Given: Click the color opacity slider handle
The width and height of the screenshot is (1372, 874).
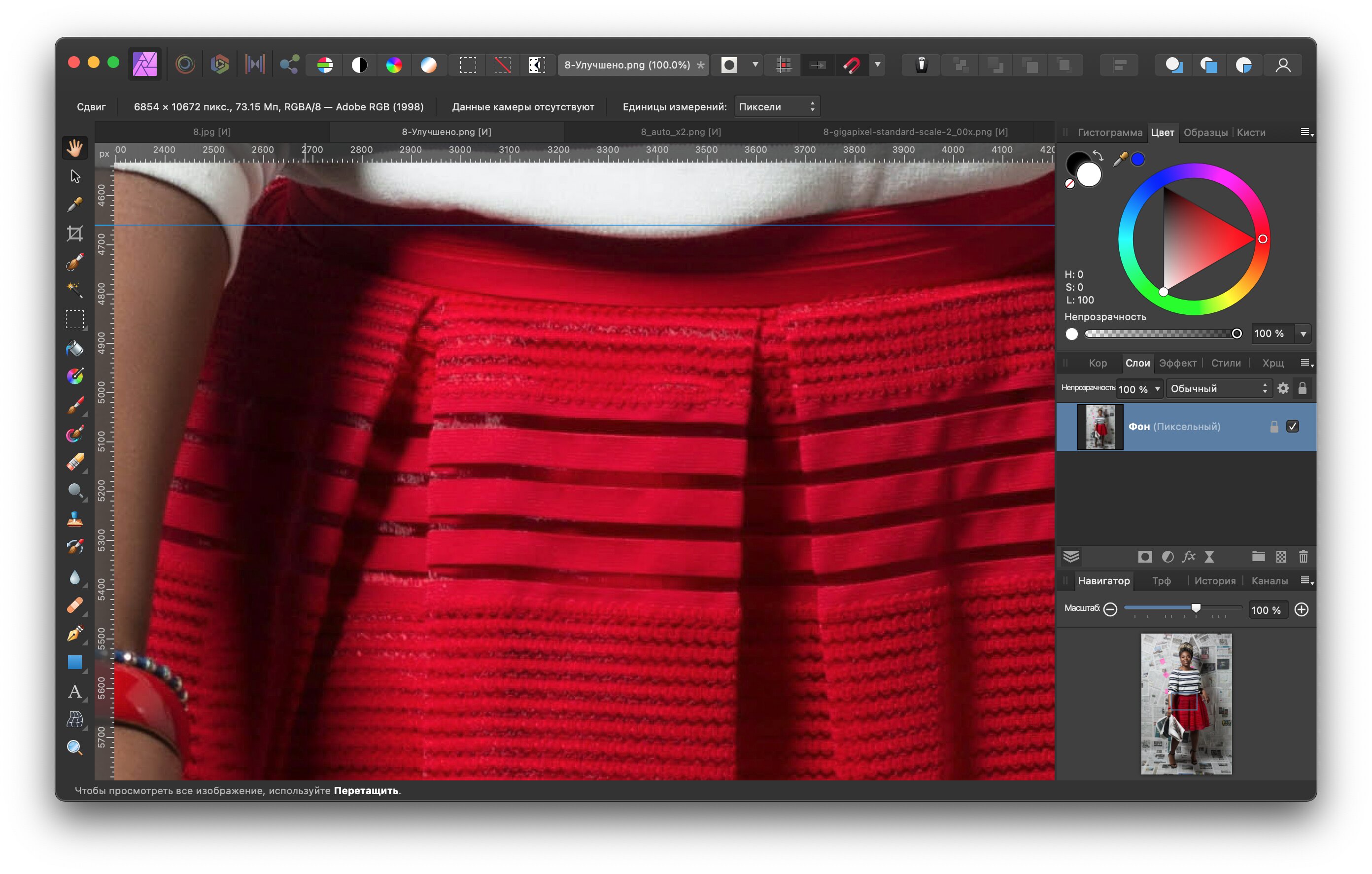Looking at the screenshot, I should 1236,334.
